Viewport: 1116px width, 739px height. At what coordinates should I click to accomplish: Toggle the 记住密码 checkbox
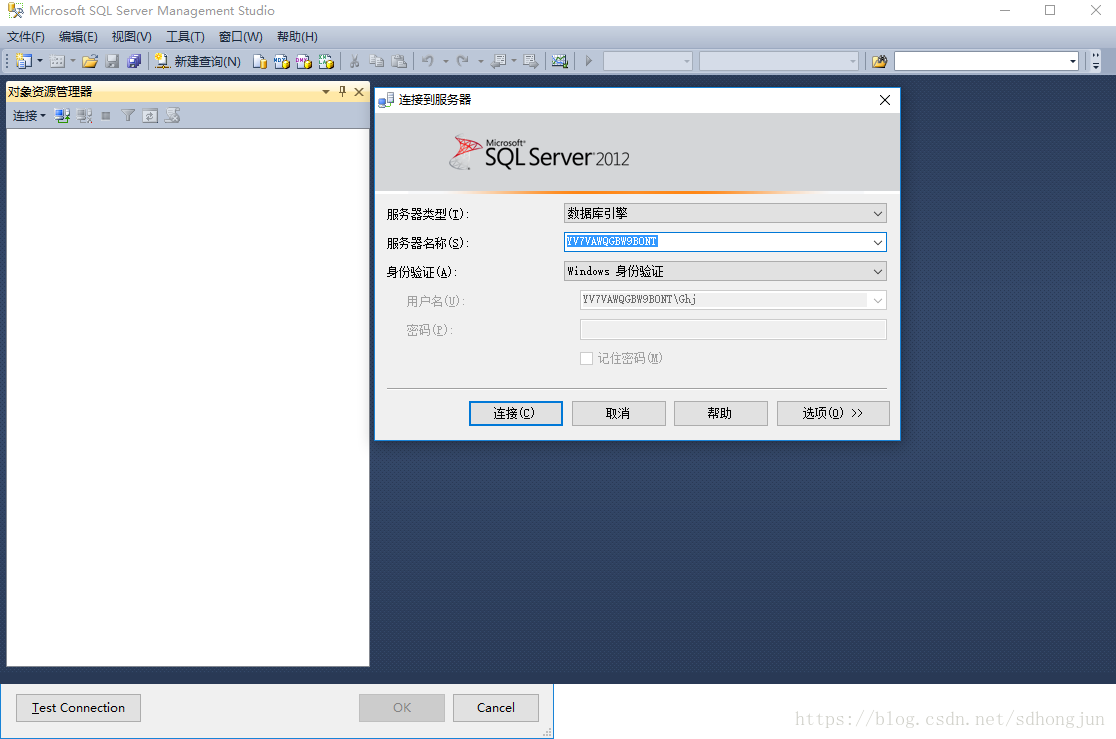tap(586, 358)
